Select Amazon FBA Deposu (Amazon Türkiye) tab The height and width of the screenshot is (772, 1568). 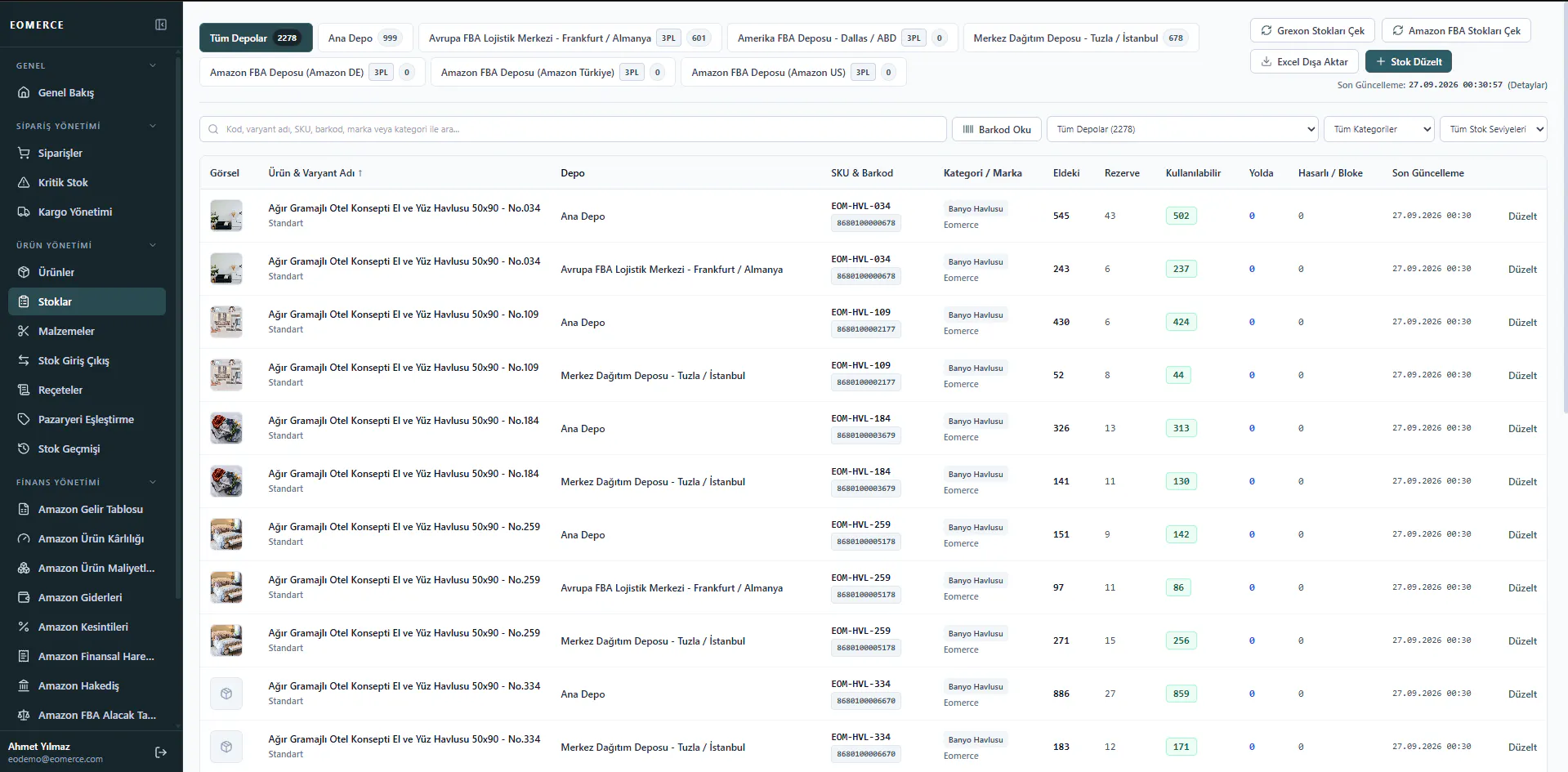pos(553,73)
